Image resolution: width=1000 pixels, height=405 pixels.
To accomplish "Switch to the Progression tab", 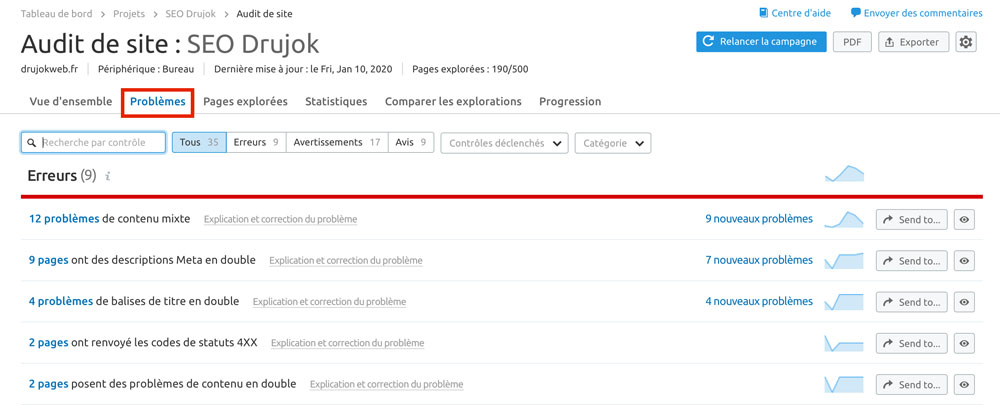I will (x=570, y=101).
